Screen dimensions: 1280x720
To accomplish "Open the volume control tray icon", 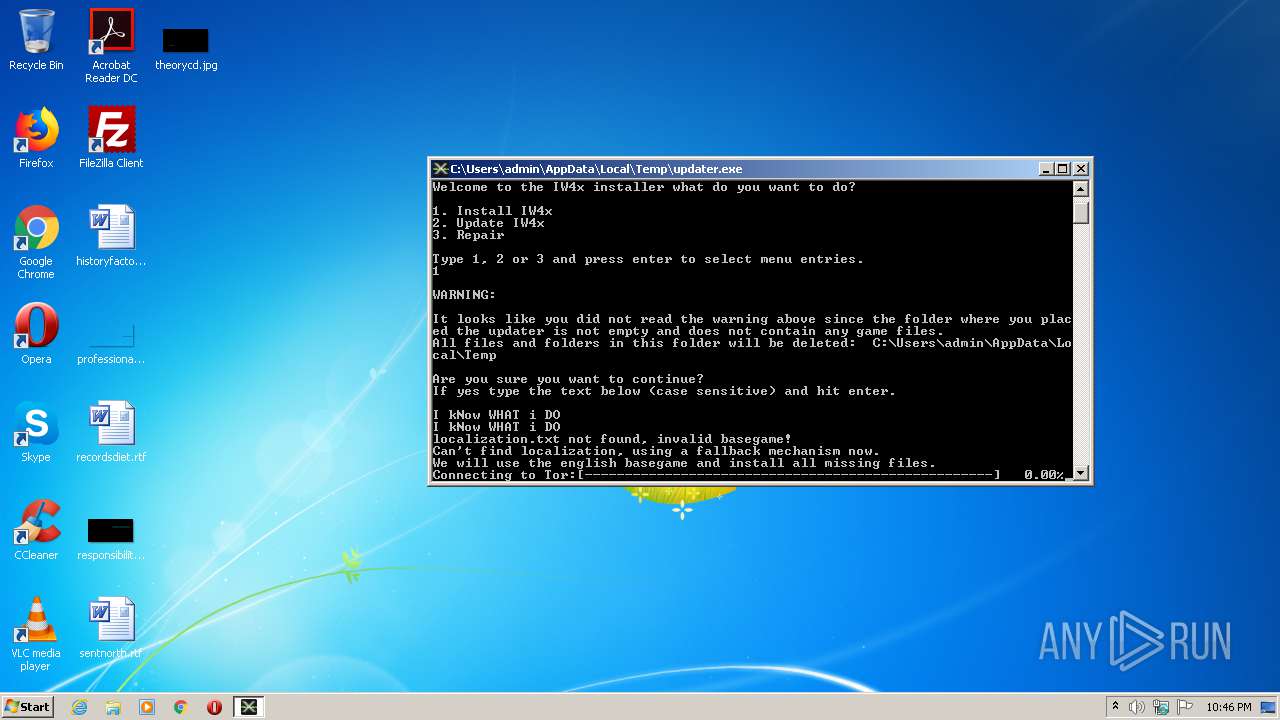I will (x=1137, y=707).
